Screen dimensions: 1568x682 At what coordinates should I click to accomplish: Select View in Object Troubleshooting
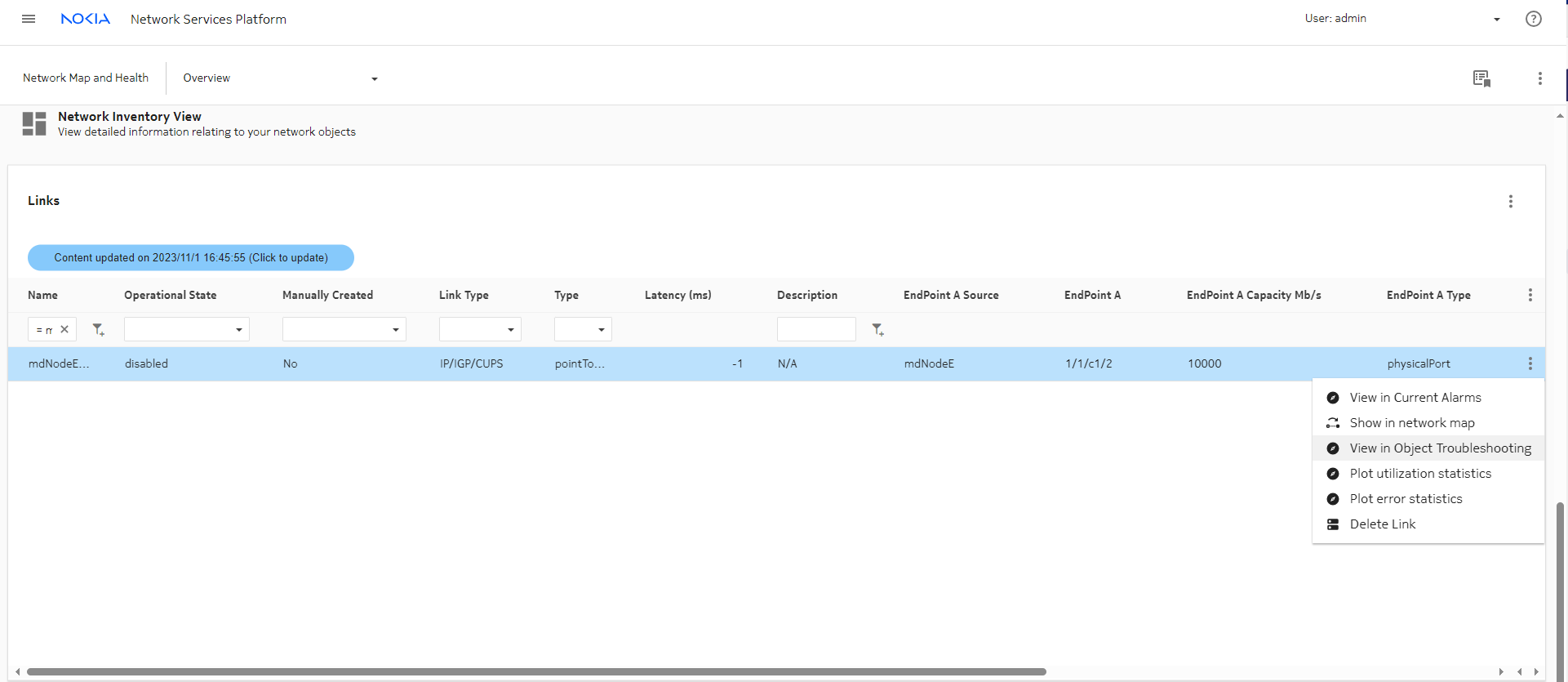coord(1440,448)
